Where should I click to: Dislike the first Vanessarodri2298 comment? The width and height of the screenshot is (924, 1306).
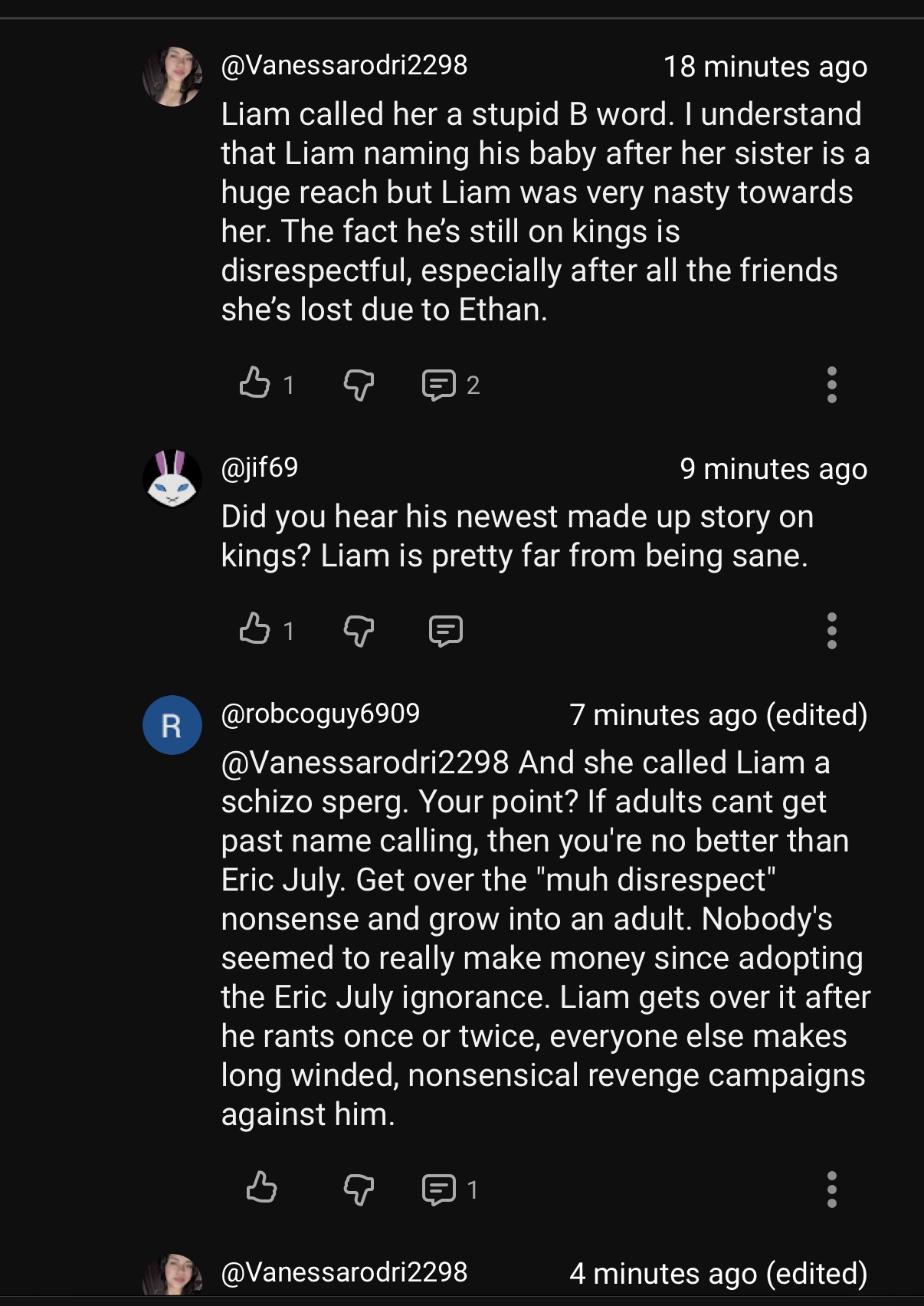[359, 384]
